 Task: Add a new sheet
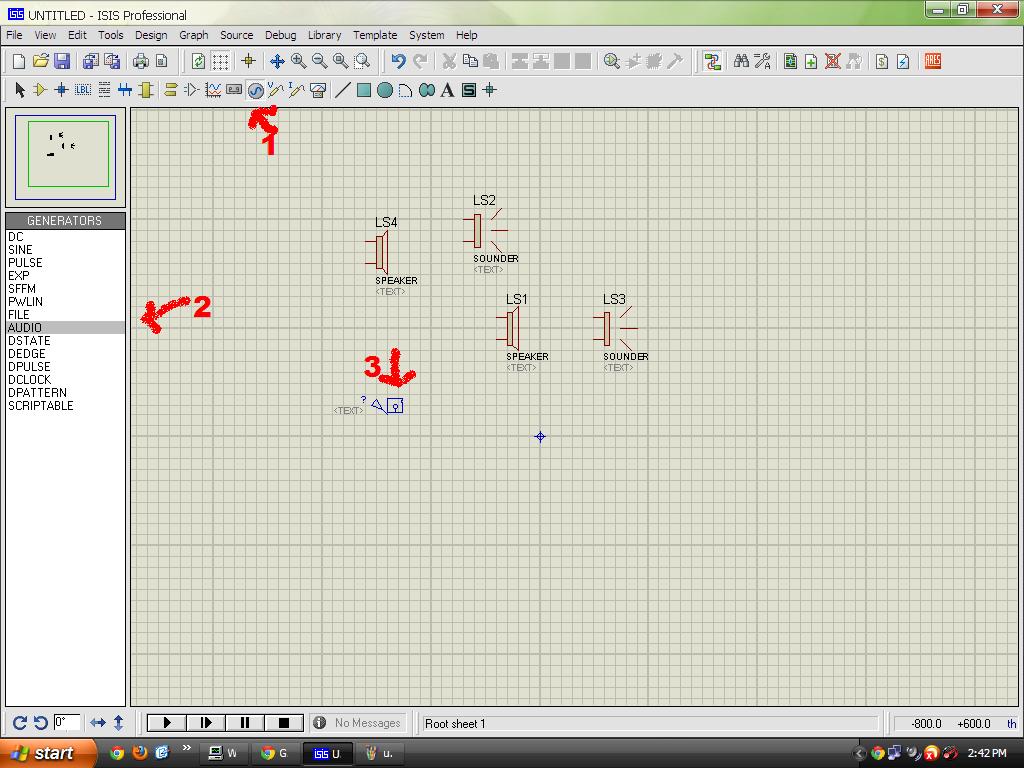pyautogui.click(x=811, y=61)
